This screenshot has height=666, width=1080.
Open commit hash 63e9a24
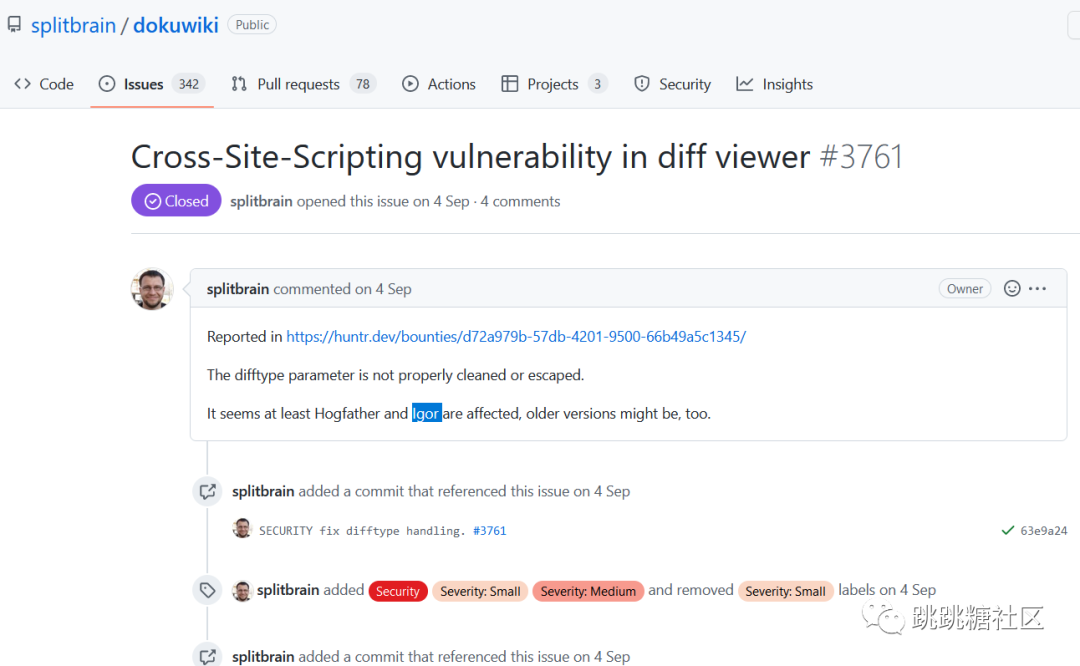pyautogui.click(x=1043, y=530)
